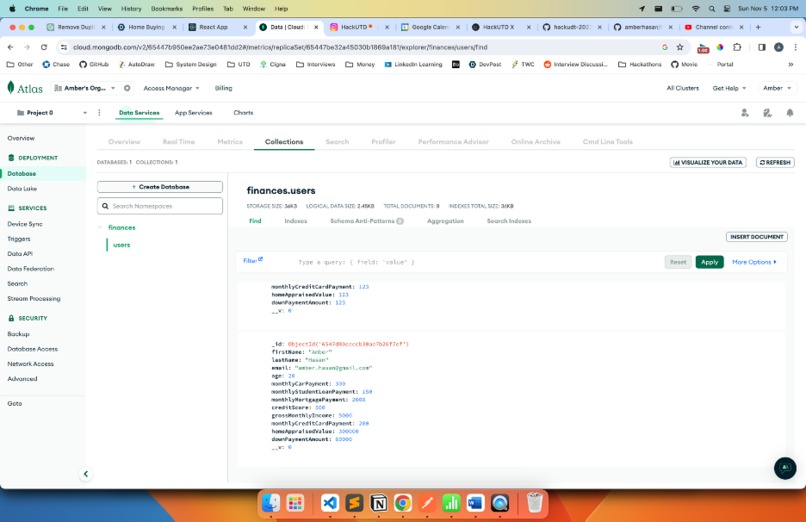Screen dimensions: 806x522
Task: Open the Chrome extensions puzzle icon
Action: click(x=737, y=47)
